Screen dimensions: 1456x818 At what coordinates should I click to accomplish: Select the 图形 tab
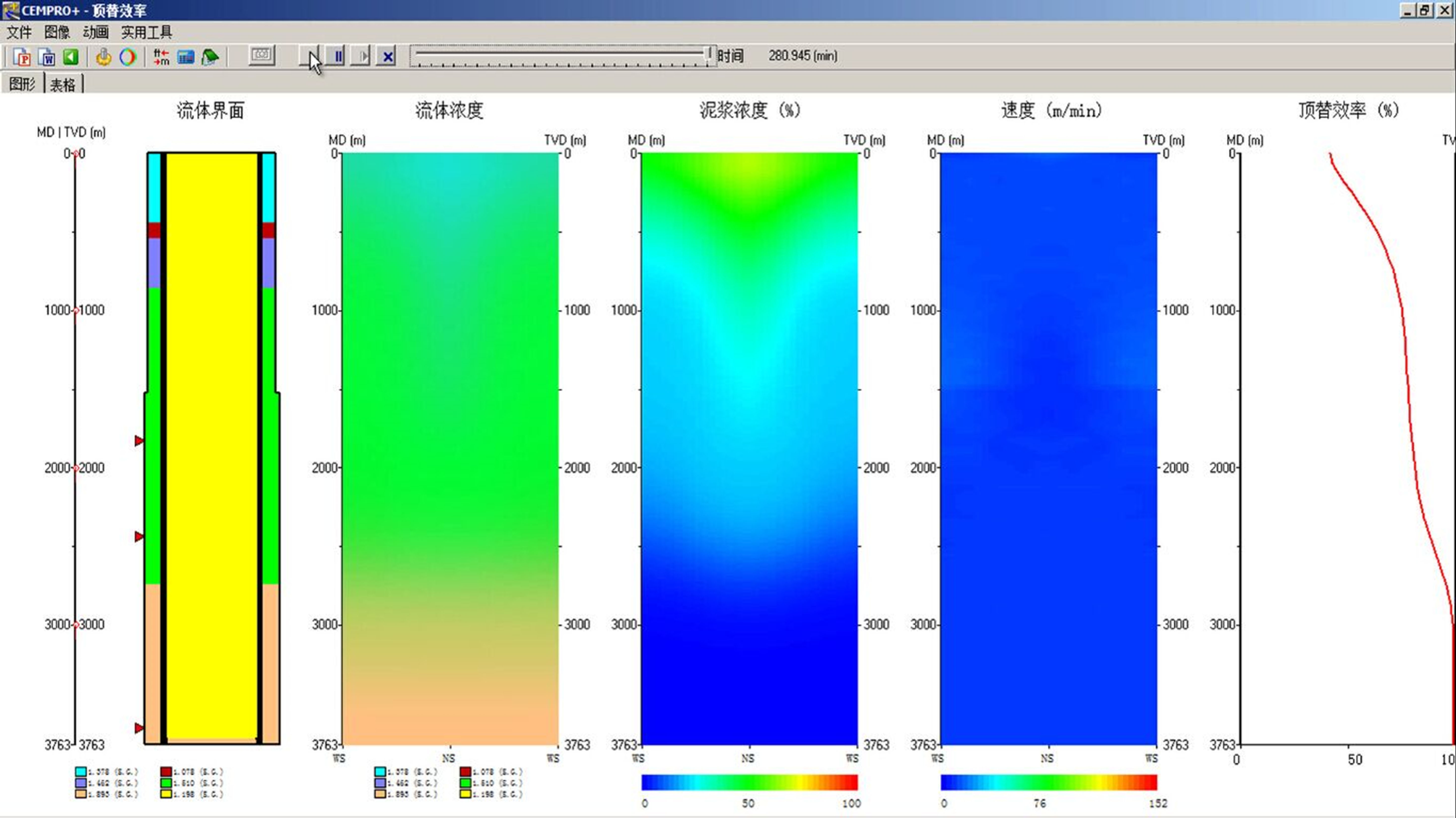[x=23, y=84]
